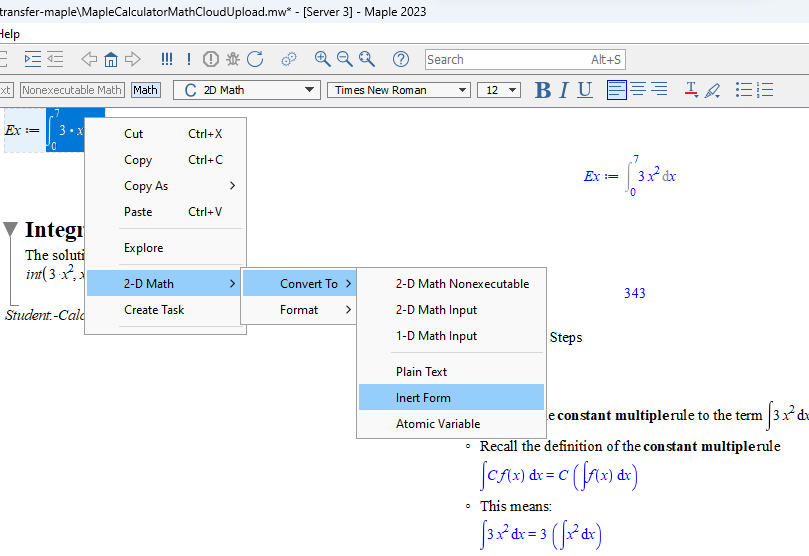
Task: Apply italic formatting
Action: pos(563,90)
